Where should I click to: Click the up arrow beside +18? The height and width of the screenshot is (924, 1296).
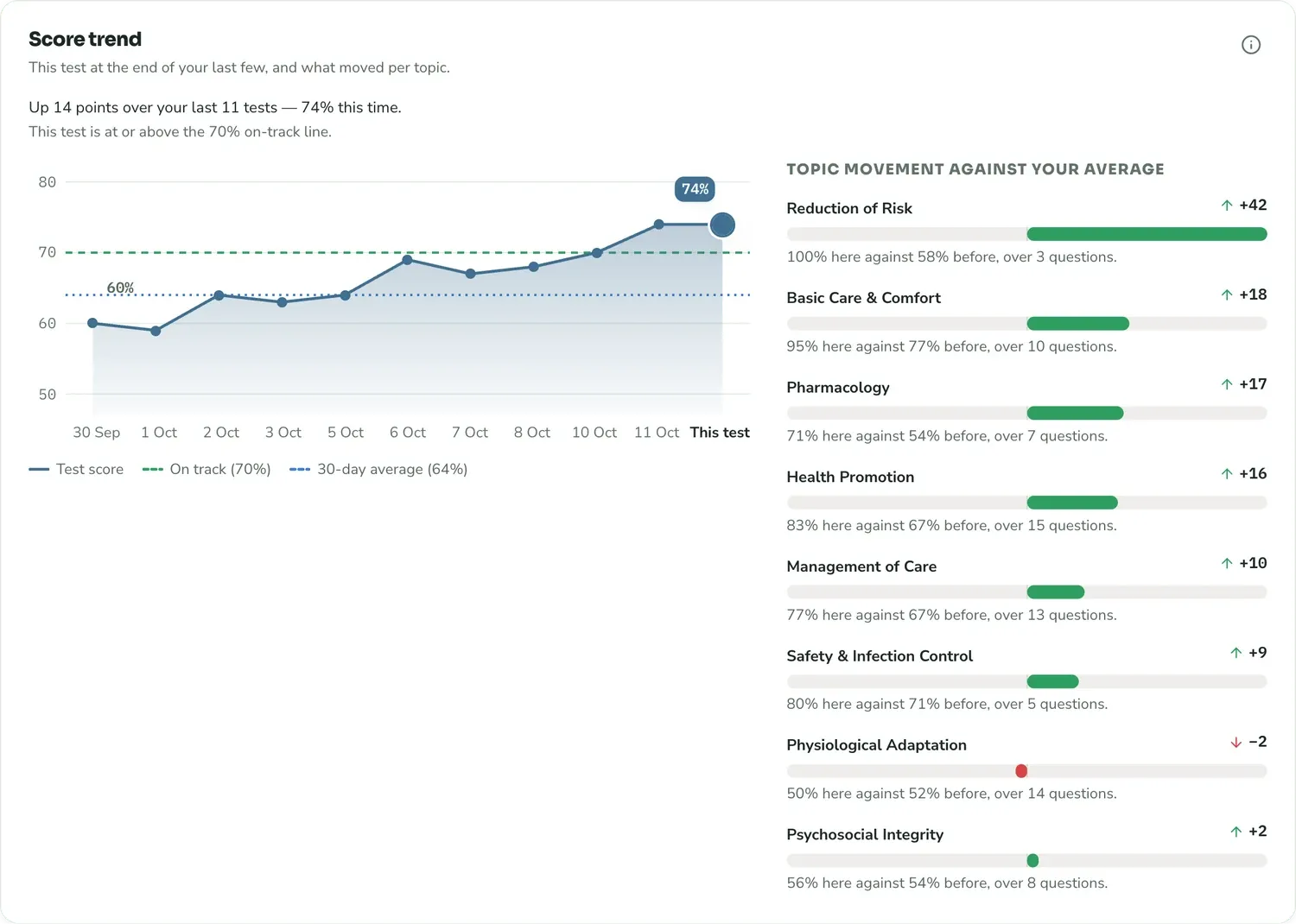tap(1227, 294)
